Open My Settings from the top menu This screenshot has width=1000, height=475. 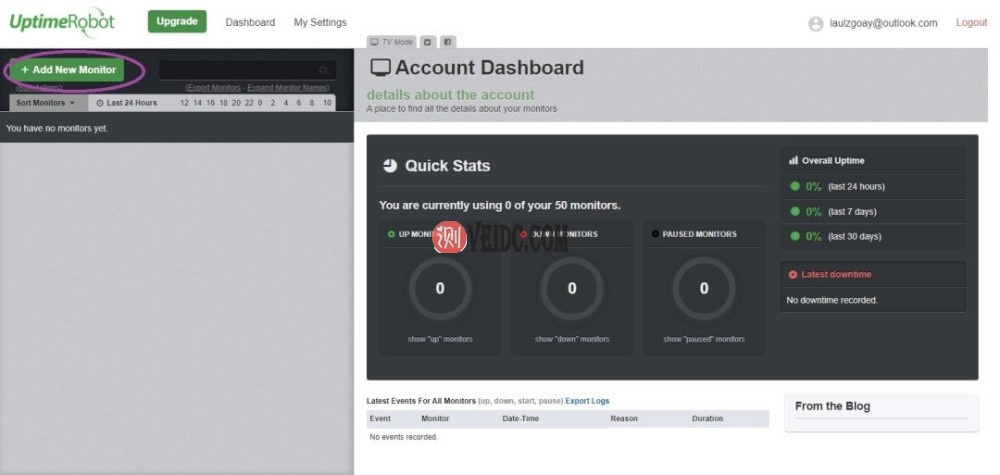coord(320,22)
